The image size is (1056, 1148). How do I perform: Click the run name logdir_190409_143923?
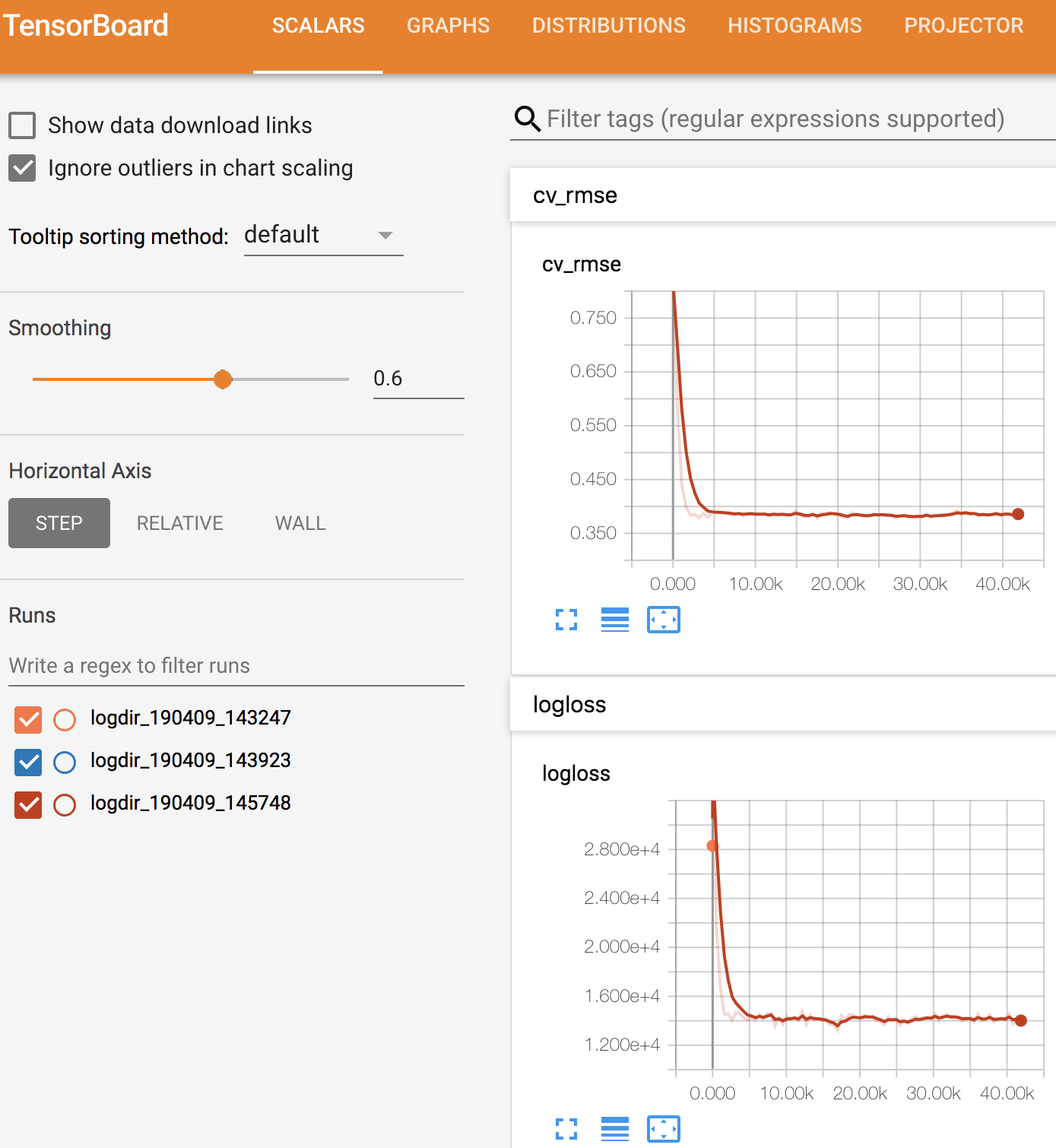(x=191, y=760)
